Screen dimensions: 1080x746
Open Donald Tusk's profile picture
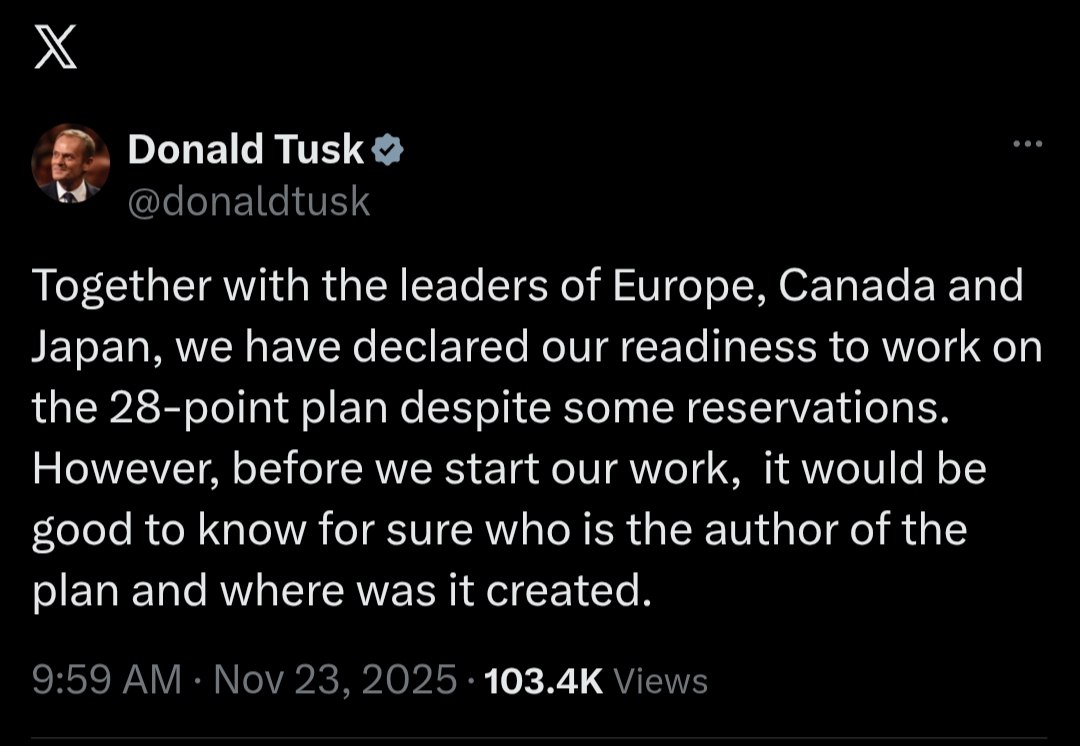pyautogui.click(x=70, y=164)
